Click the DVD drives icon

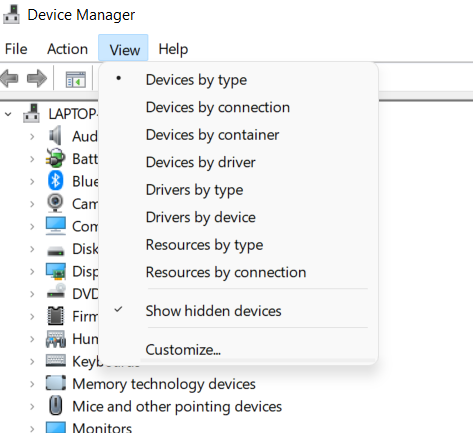click(56, 291)
